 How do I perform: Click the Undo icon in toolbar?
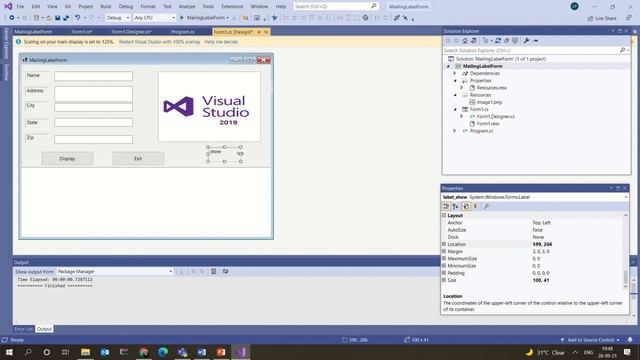point(77,18)
